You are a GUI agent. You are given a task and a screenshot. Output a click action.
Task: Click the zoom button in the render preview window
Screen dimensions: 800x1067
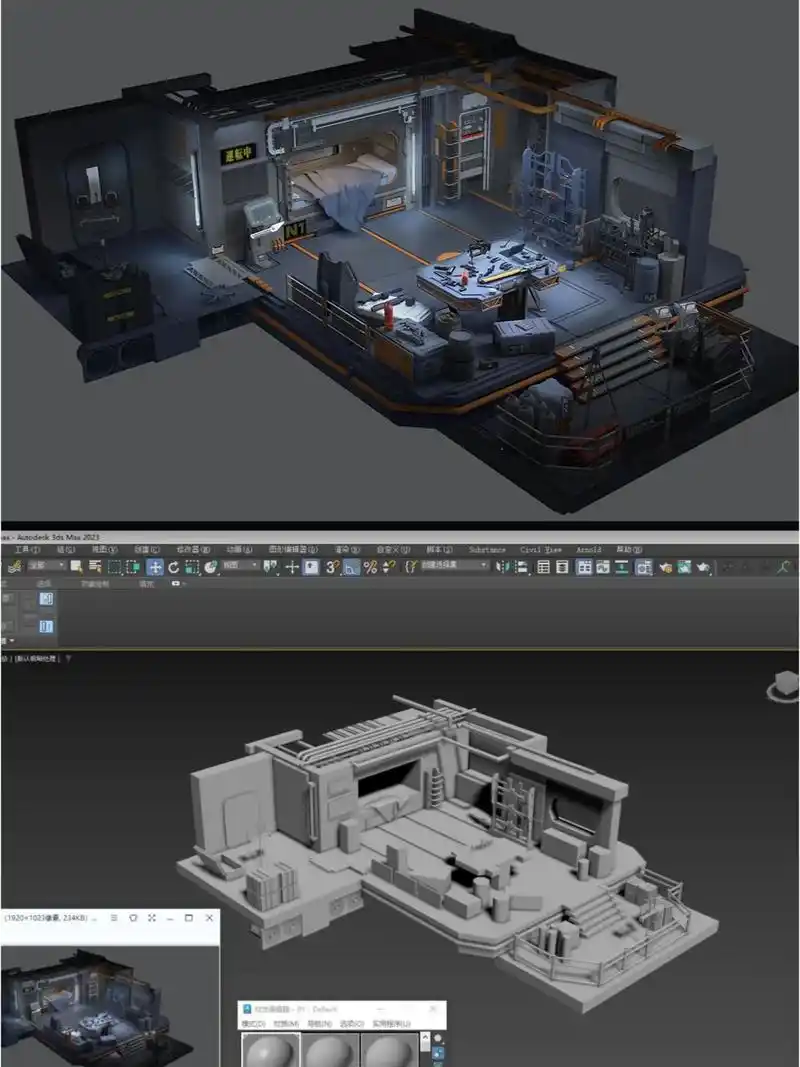(x=133, y=918)
